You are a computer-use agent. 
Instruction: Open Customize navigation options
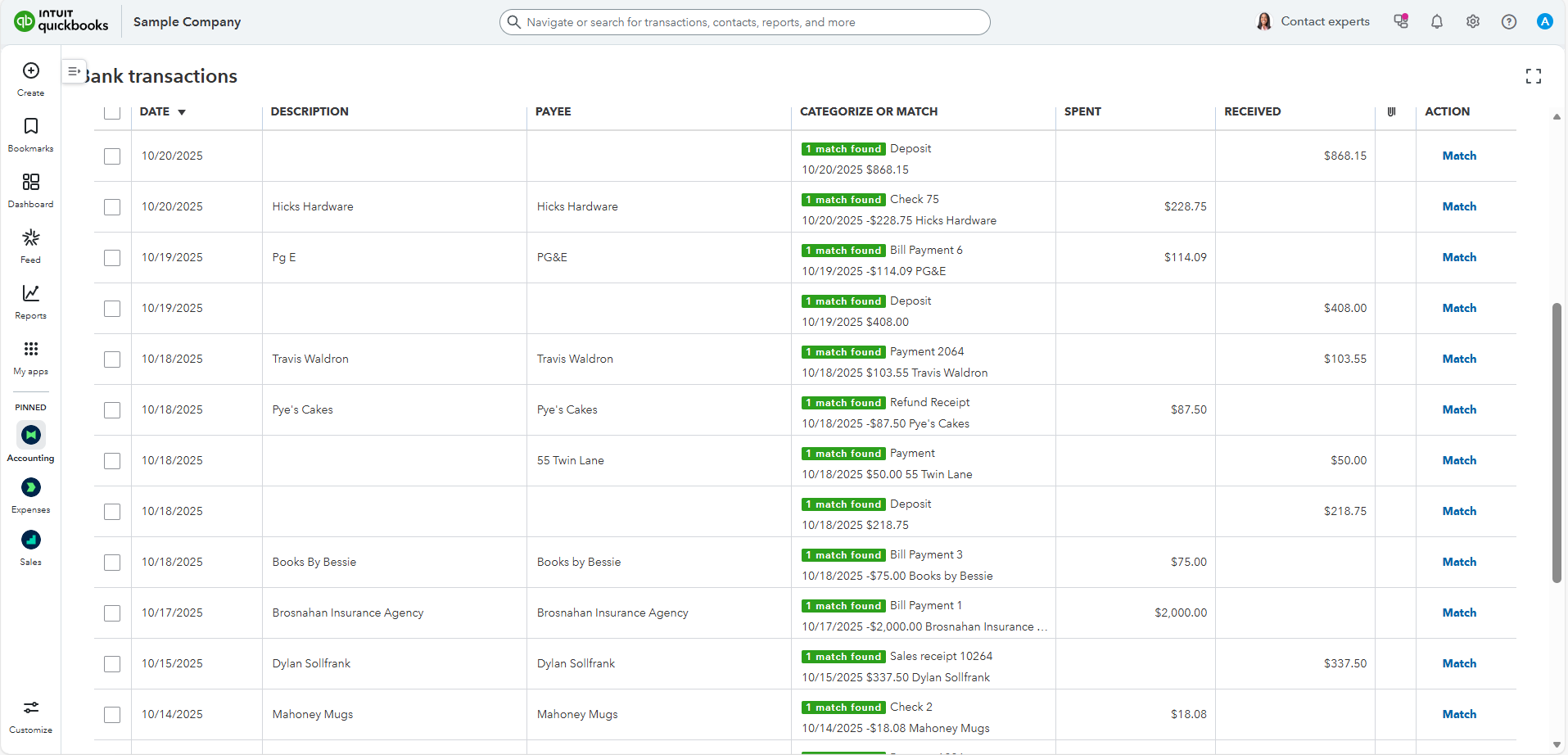(x=31, y=708)
